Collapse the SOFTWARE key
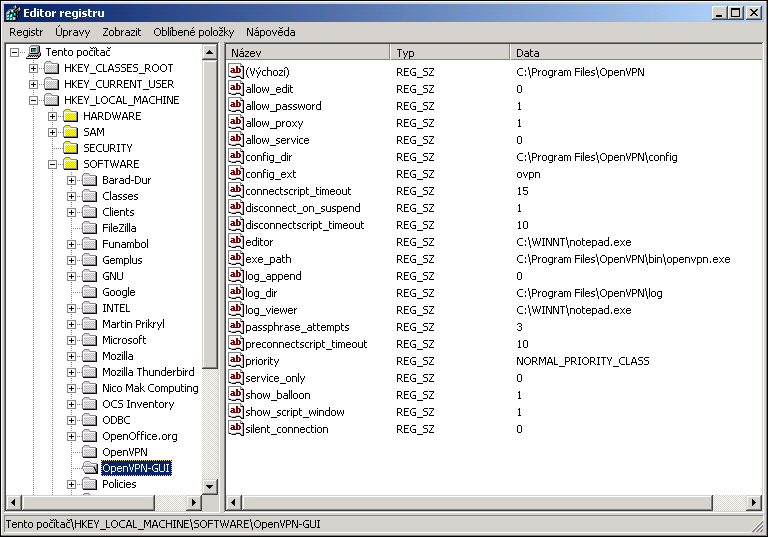The height and width of the screenshot is (537, 768). (x=52, y=164)
